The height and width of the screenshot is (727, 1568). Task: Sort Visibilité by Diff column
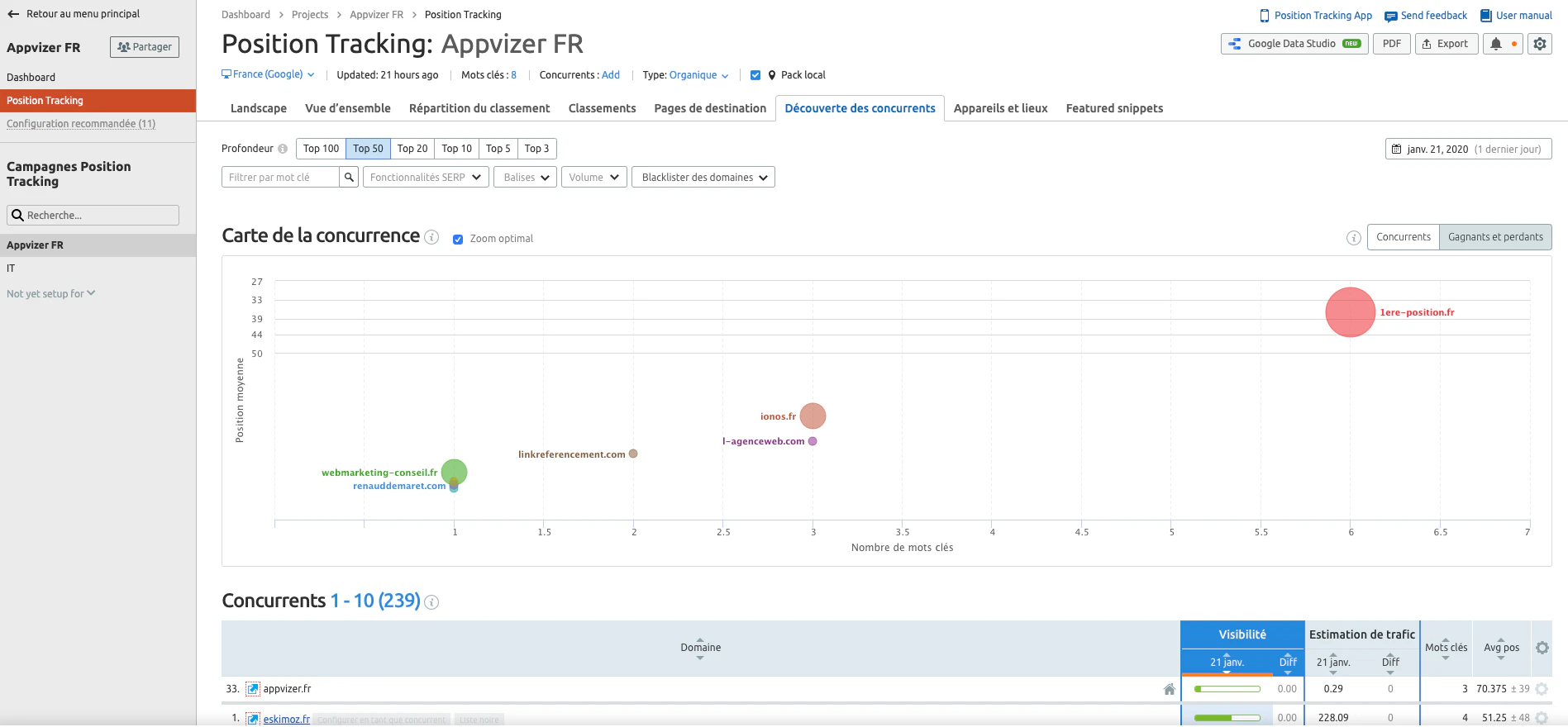[x=1288, y=662]
